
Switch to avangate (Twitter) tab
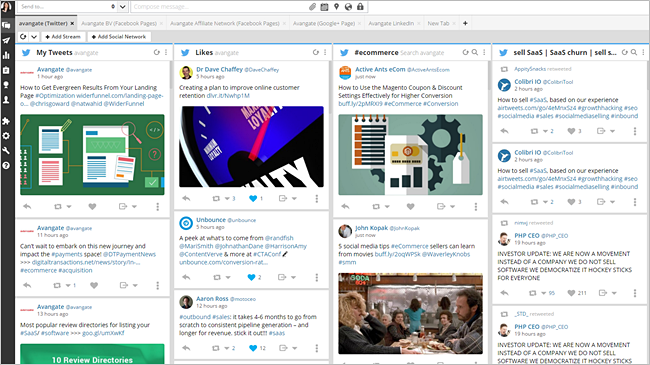(x=43, y=23)
